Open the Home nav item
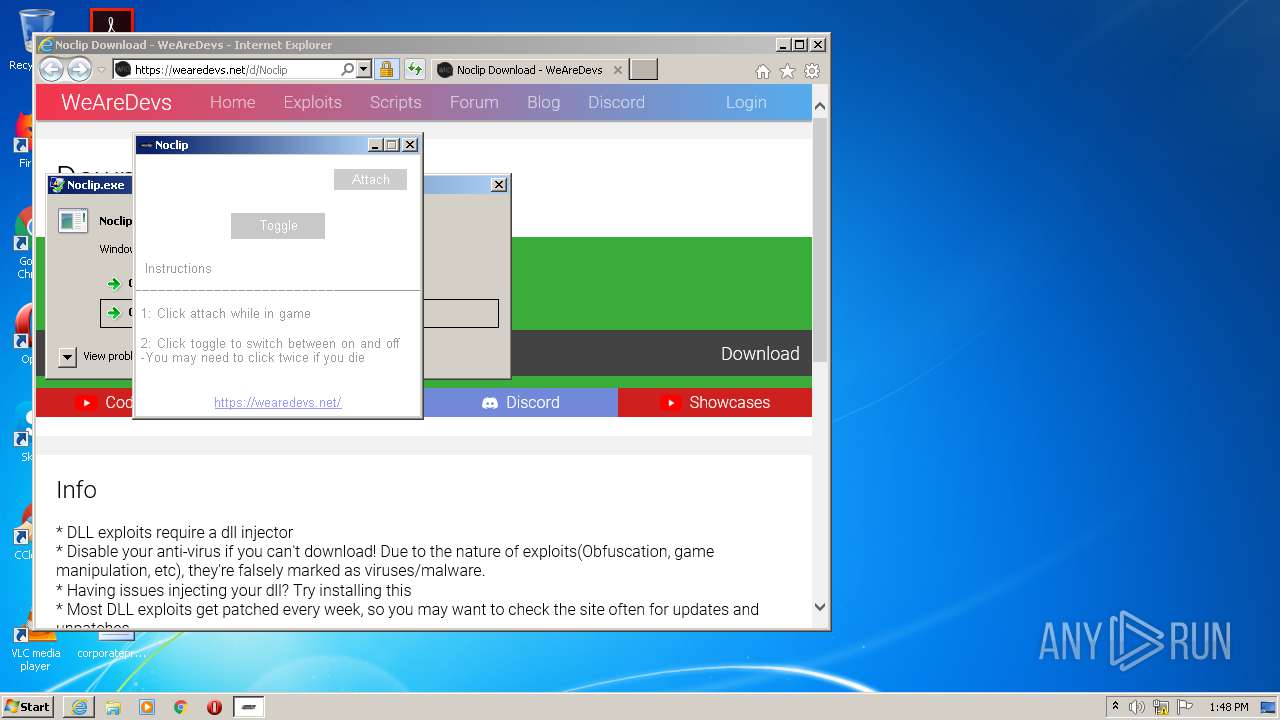The image size is (1280, 720). [232, 102]
